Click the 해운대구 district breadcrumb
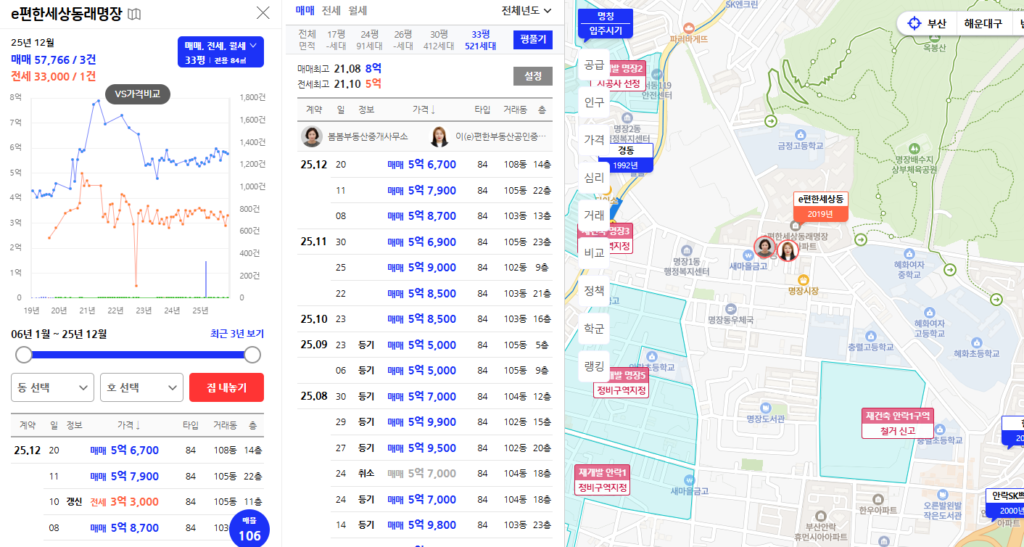Image resolution: width=1024 pixels, height=547 pixels. click(983, 24)
